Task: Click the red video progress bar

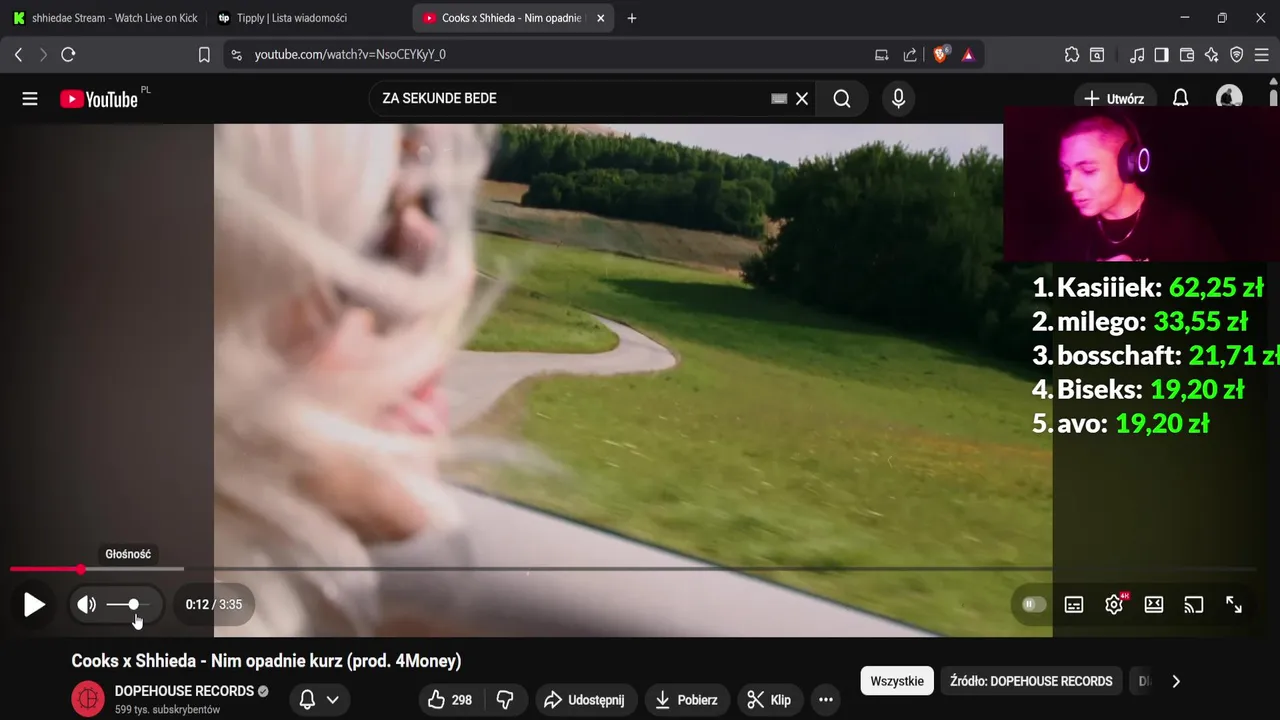Action: pyautogui.click(x=45, y=569)
